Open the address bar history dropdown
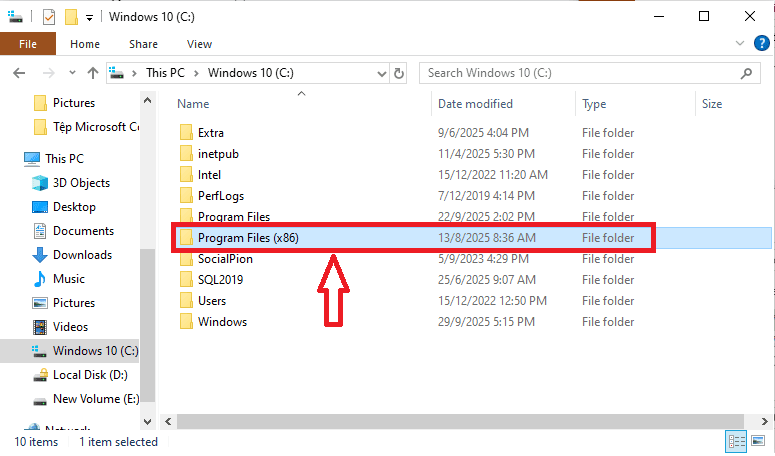Screen dimensions: 775x456 tap(381, 73)
